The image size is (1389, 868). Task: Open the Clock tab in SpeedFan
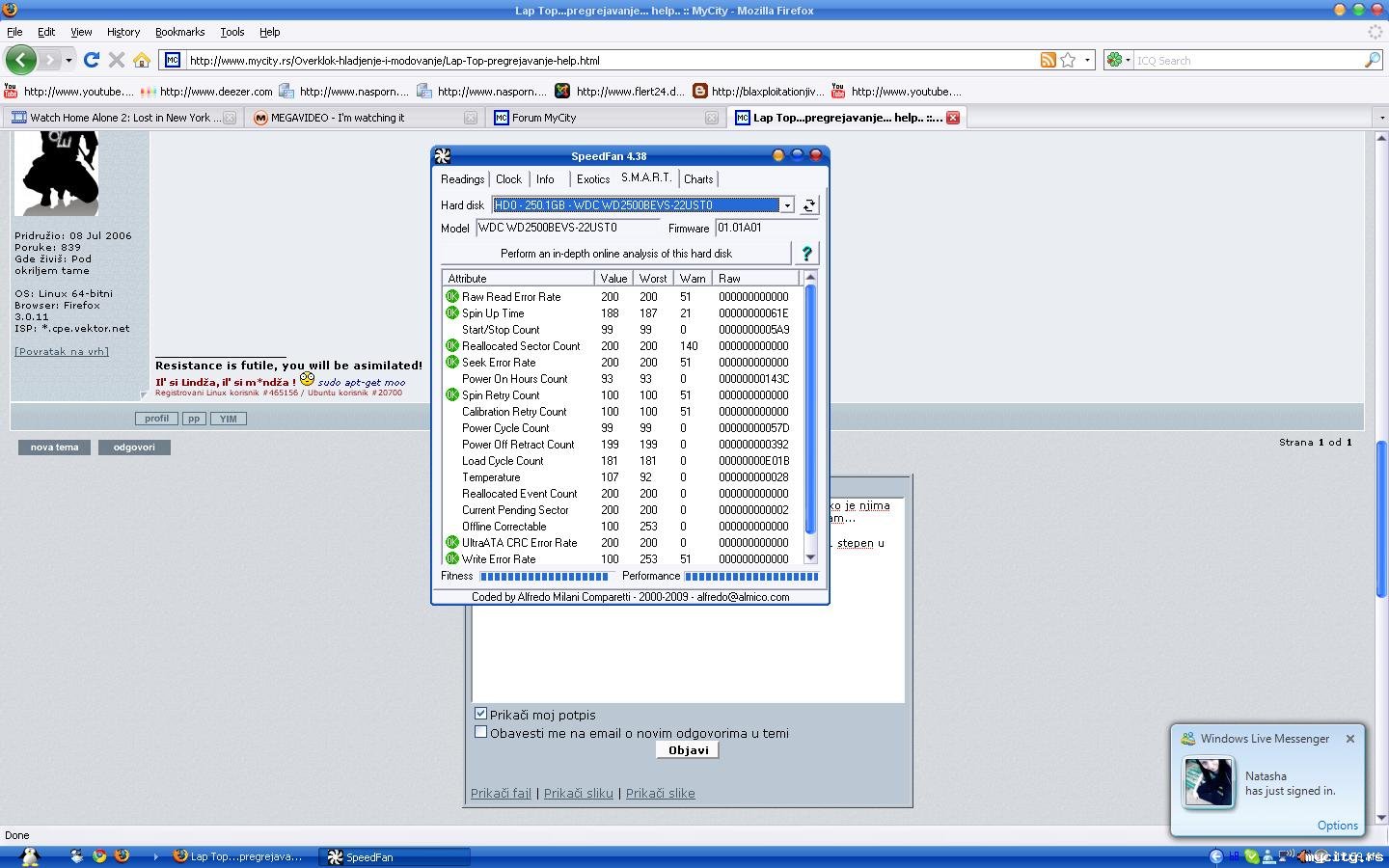click(508, 179)
